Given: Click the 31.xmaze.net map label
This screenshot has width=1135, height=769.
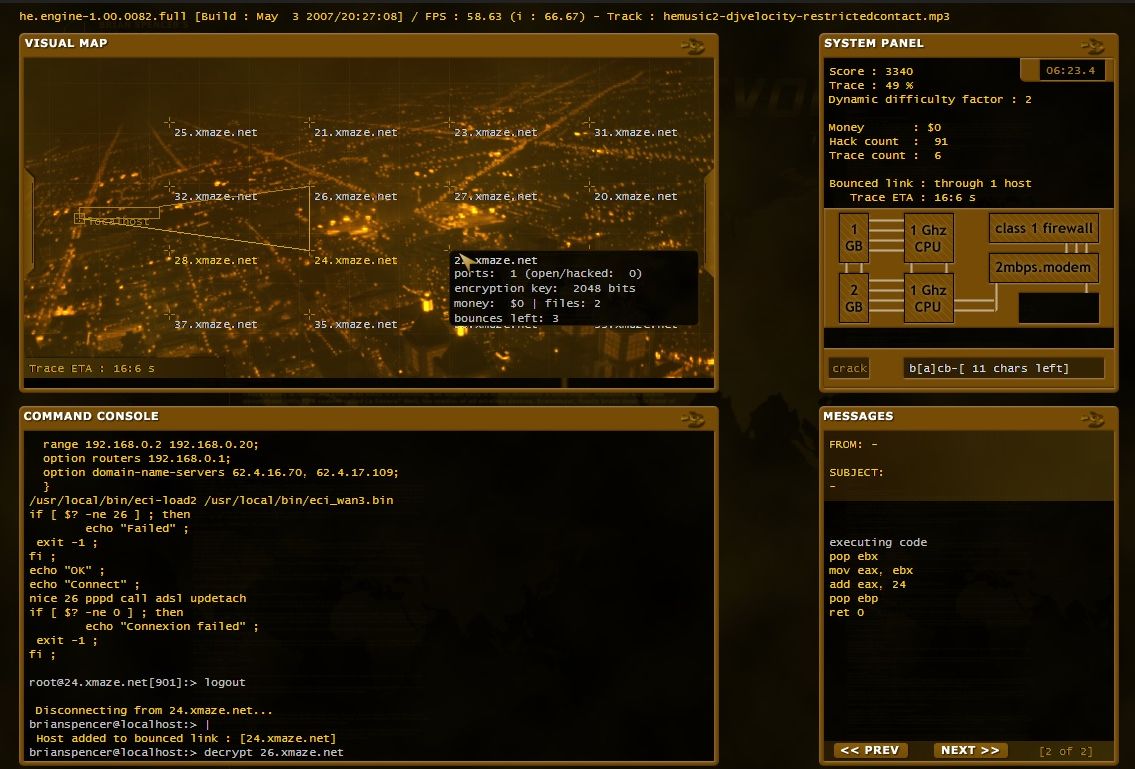Looking at the screenshot, I should click(x=637, y=131).
